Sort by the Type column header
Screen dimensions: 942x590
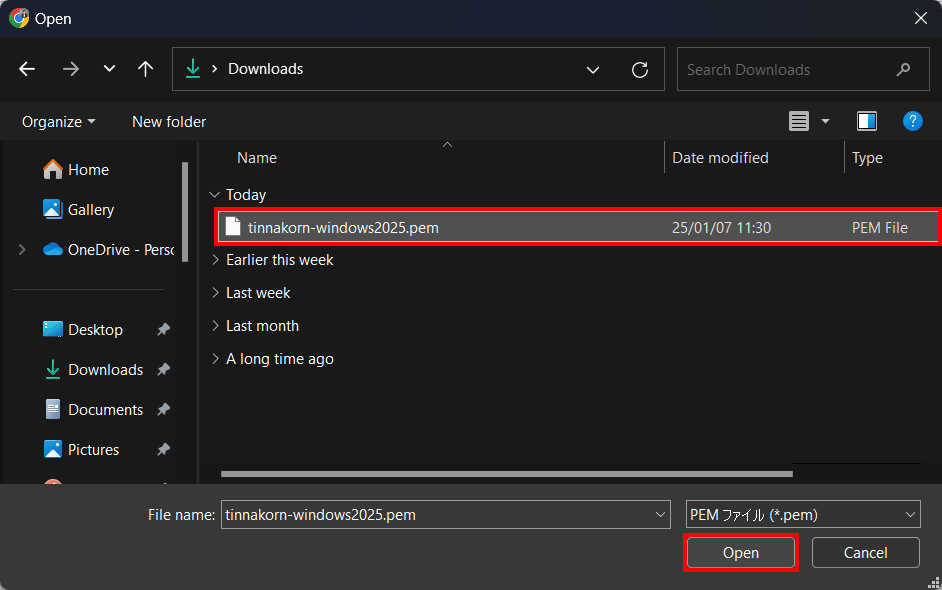[x=868, y=158]
